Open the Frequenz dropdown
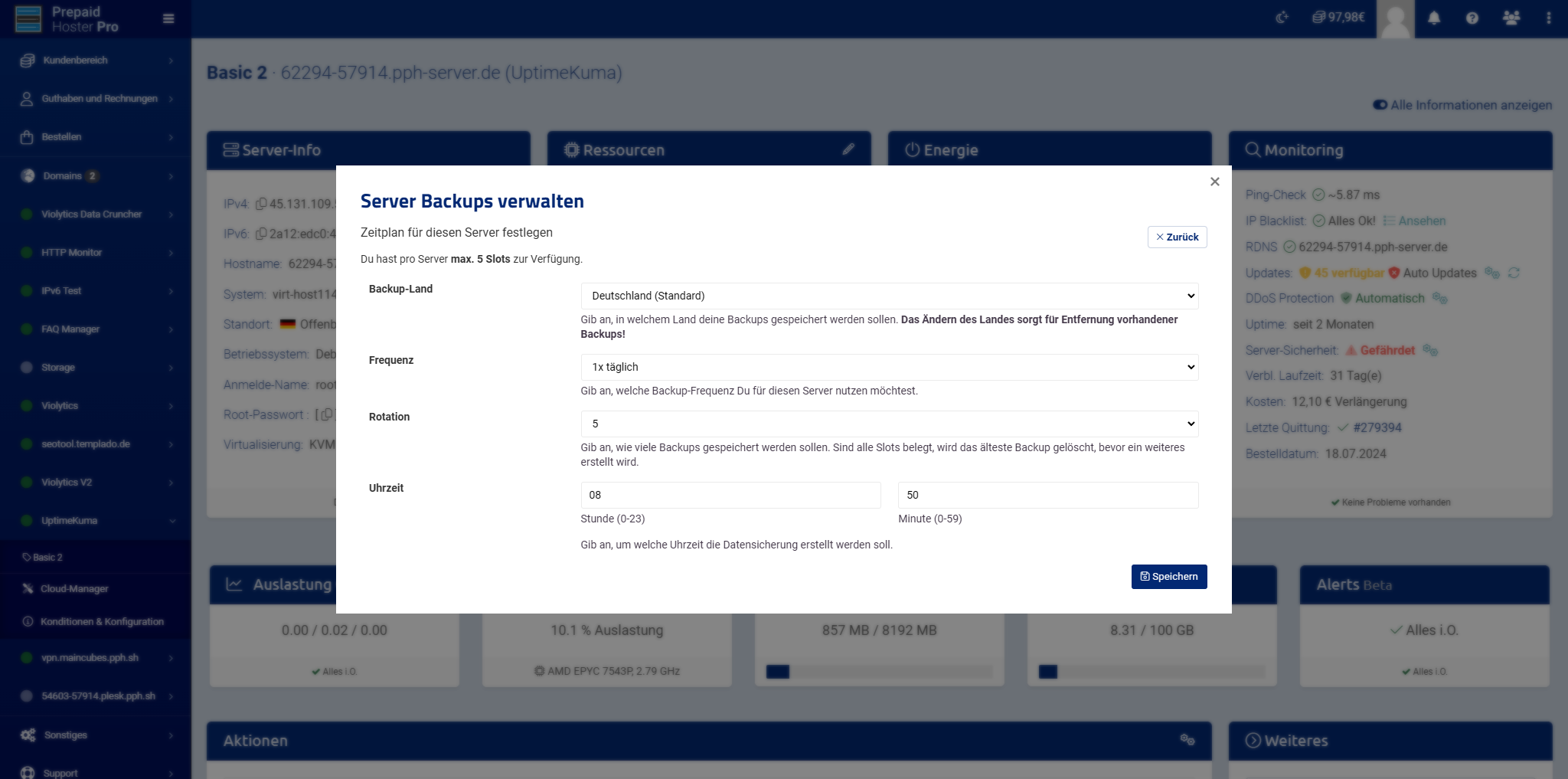Viewport: 1568px width, 779px height. (x=889, y=367)
